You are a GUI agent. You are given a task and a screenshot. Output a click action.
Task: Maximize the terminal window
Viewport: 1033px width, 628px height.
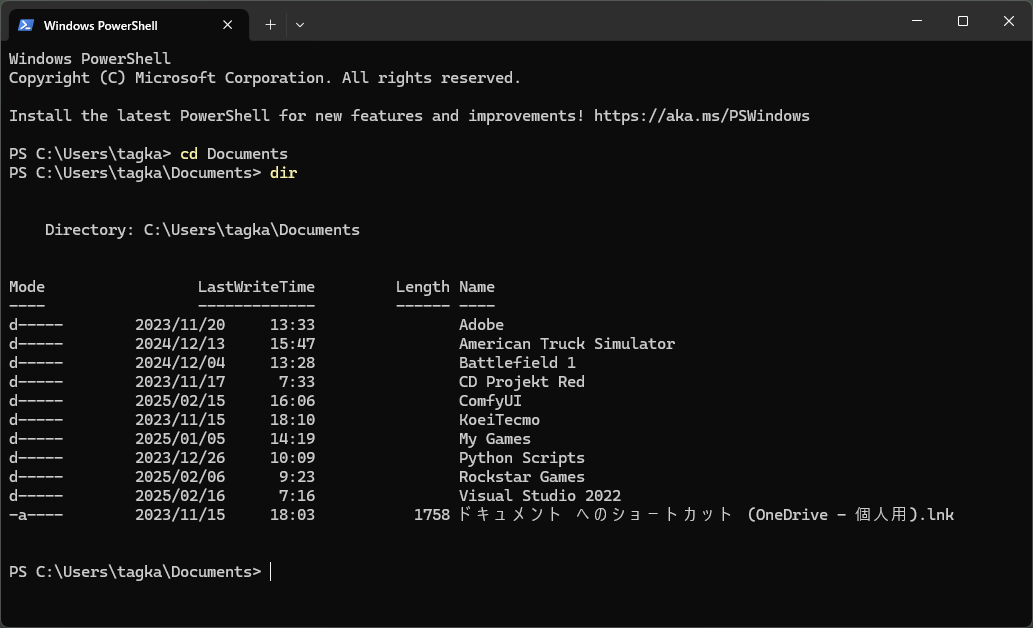pyautogui.click(x=963, y=21)
